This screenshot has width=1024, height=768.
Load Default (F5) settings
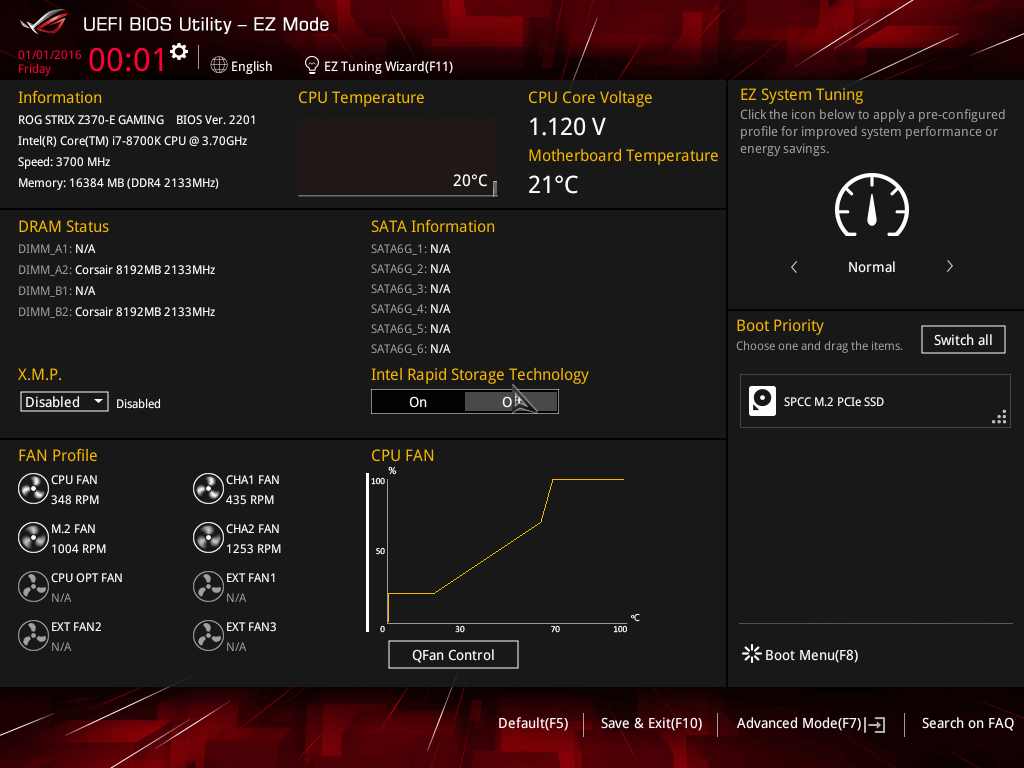tap(533, 724)
